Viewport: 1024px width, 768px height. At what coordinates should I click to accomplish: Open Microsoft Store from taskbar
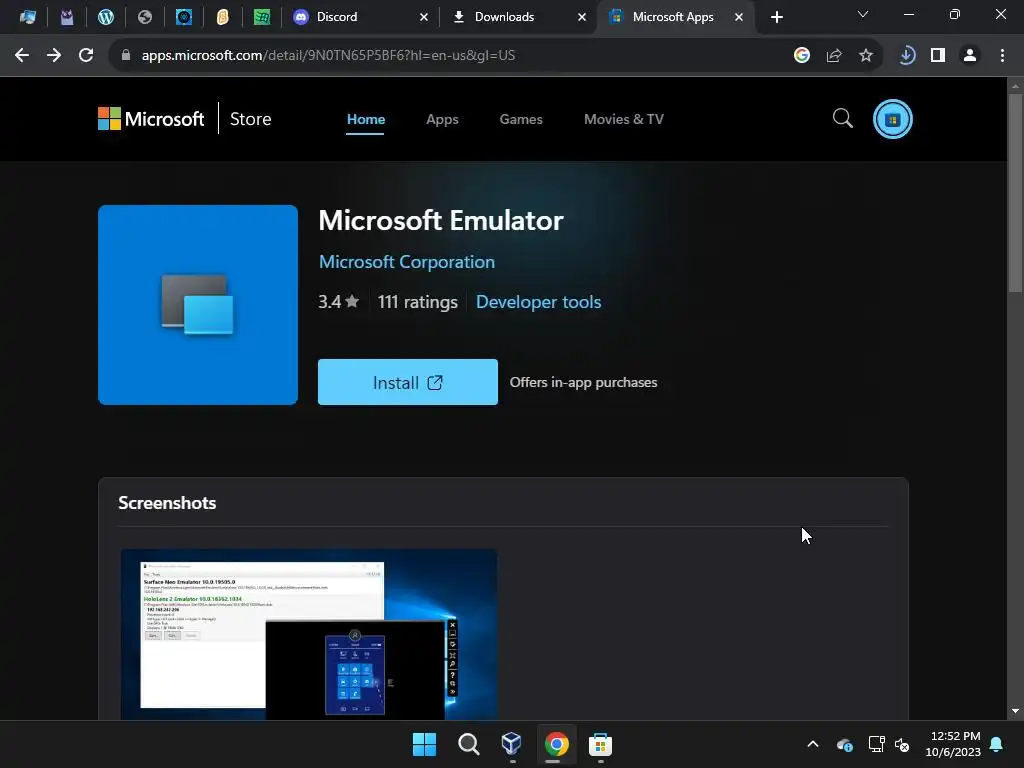[600, 744]
